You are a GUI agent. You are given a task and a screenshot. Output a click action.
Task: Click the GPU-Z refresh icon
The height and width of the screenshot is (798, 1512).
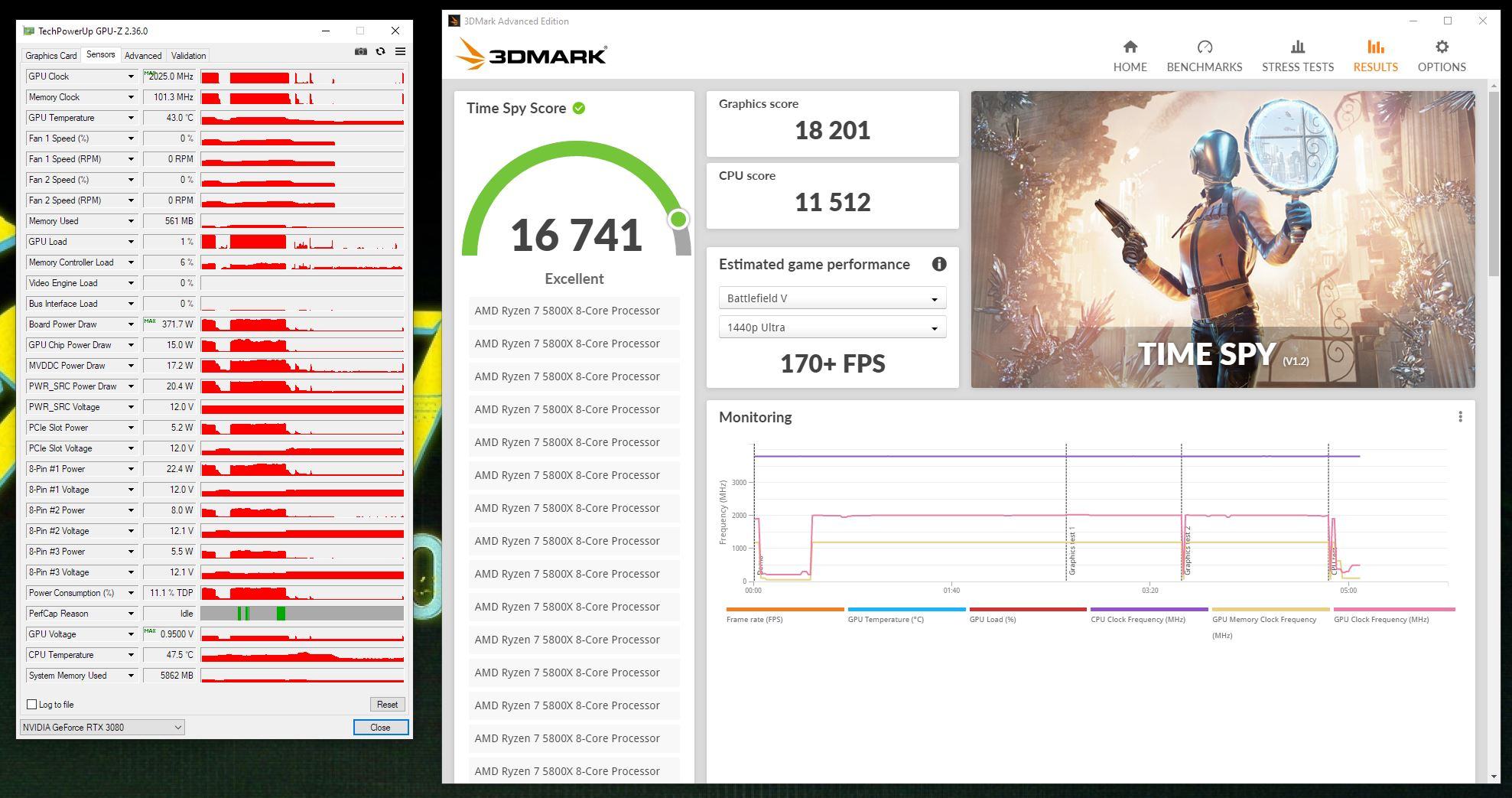coord(381,51)
